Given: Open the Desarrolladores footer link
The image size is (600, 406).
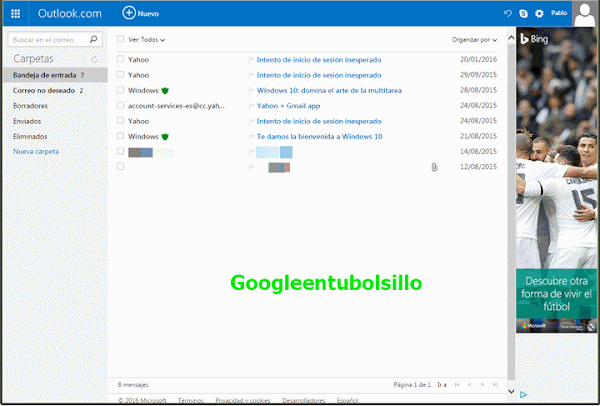Looking at the screenshot, I should [303, 400].
